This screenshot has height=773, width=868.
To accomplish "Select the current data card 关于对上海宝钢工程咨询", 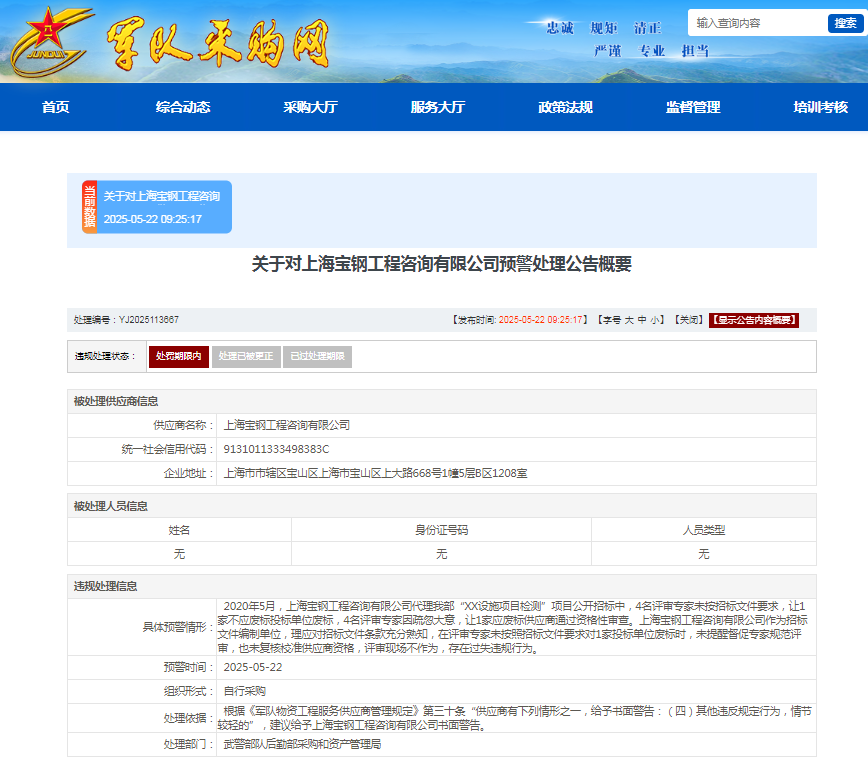I will coord(157,207).
